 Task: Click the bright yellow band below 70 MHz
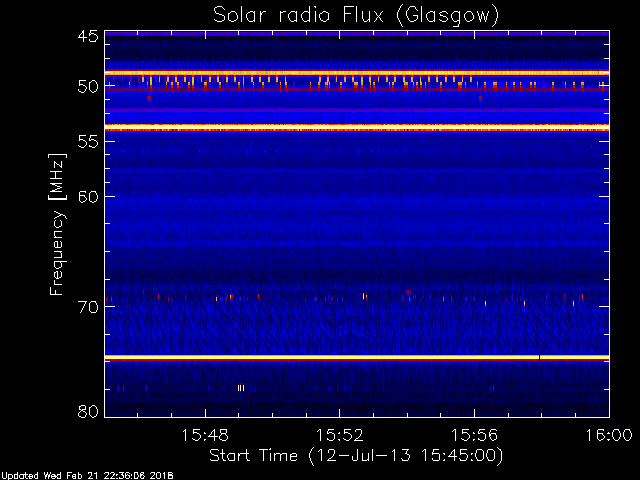pyautogui.click(x=357, y=358)
